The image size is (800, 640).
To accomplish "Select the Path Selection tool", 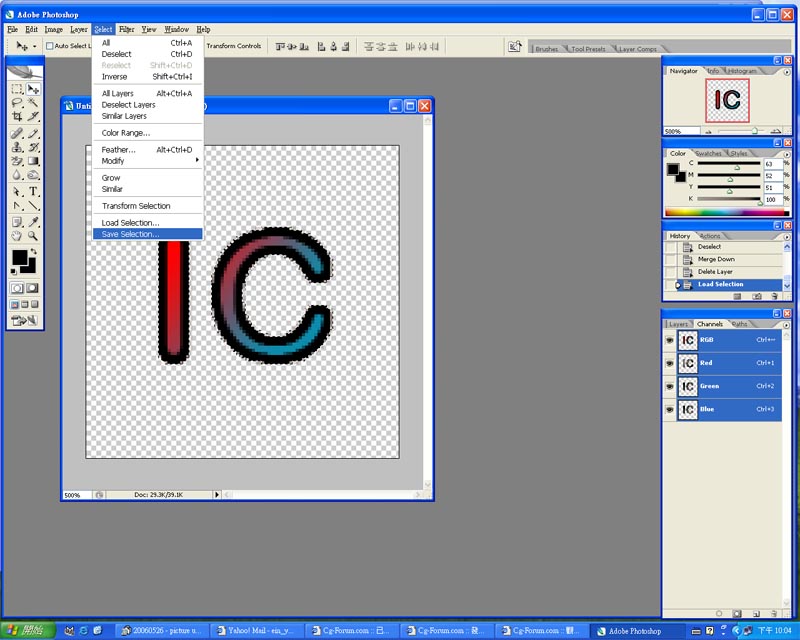I will click(17, 192).
